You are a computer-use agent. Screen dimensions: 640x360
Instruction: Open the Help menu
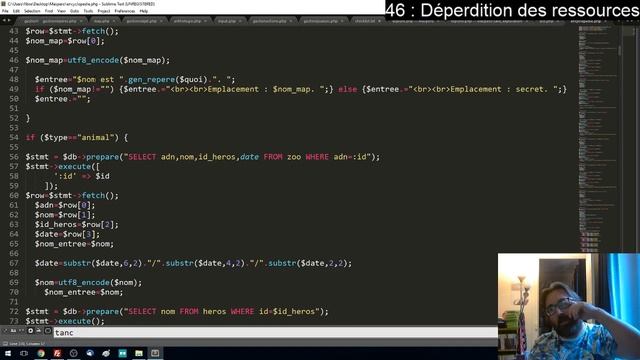click(144, 11)
